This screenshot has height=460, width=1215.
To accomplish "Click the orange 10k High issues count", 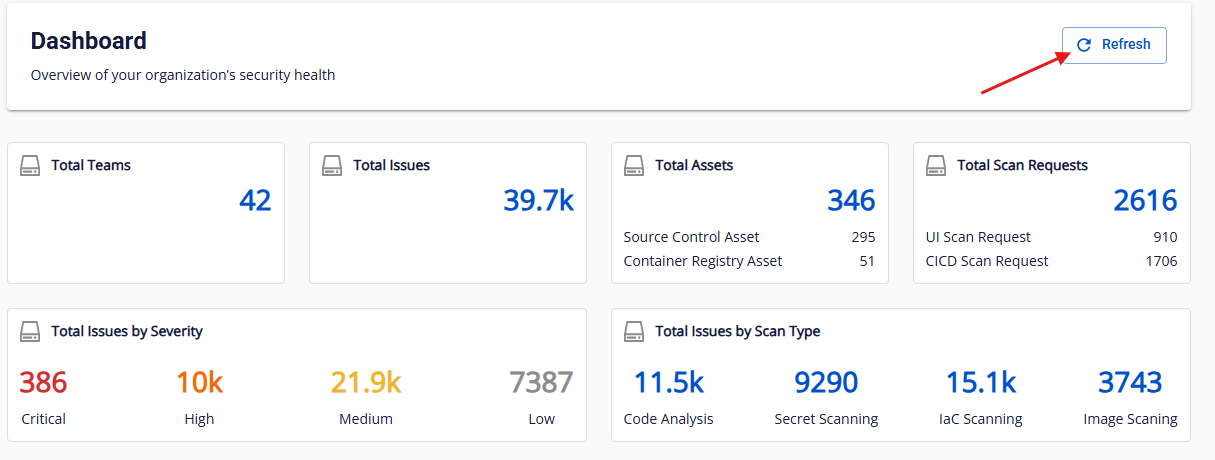I will (199, 383).
